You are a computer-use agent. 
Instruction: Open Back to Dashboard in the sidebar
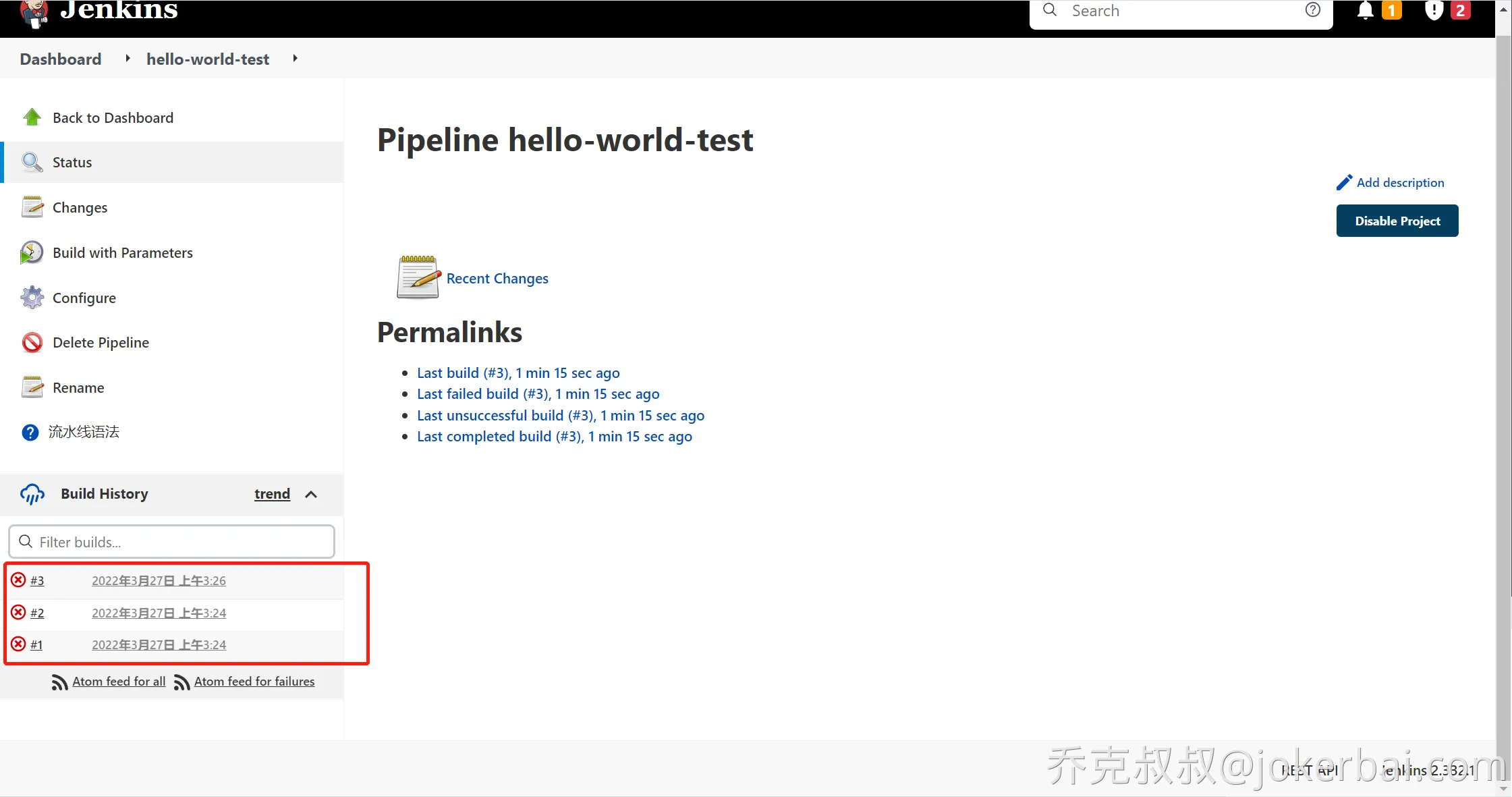pos(113,117)
